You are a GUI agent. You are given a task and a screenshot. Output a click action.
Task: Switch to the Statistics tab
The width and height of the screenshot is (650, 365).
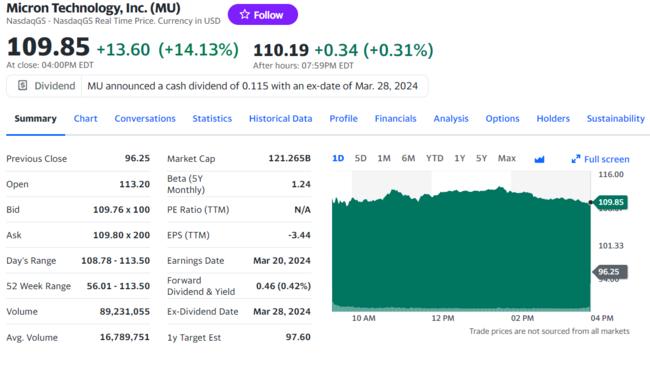pyautogui.click(x=212, y=119)
